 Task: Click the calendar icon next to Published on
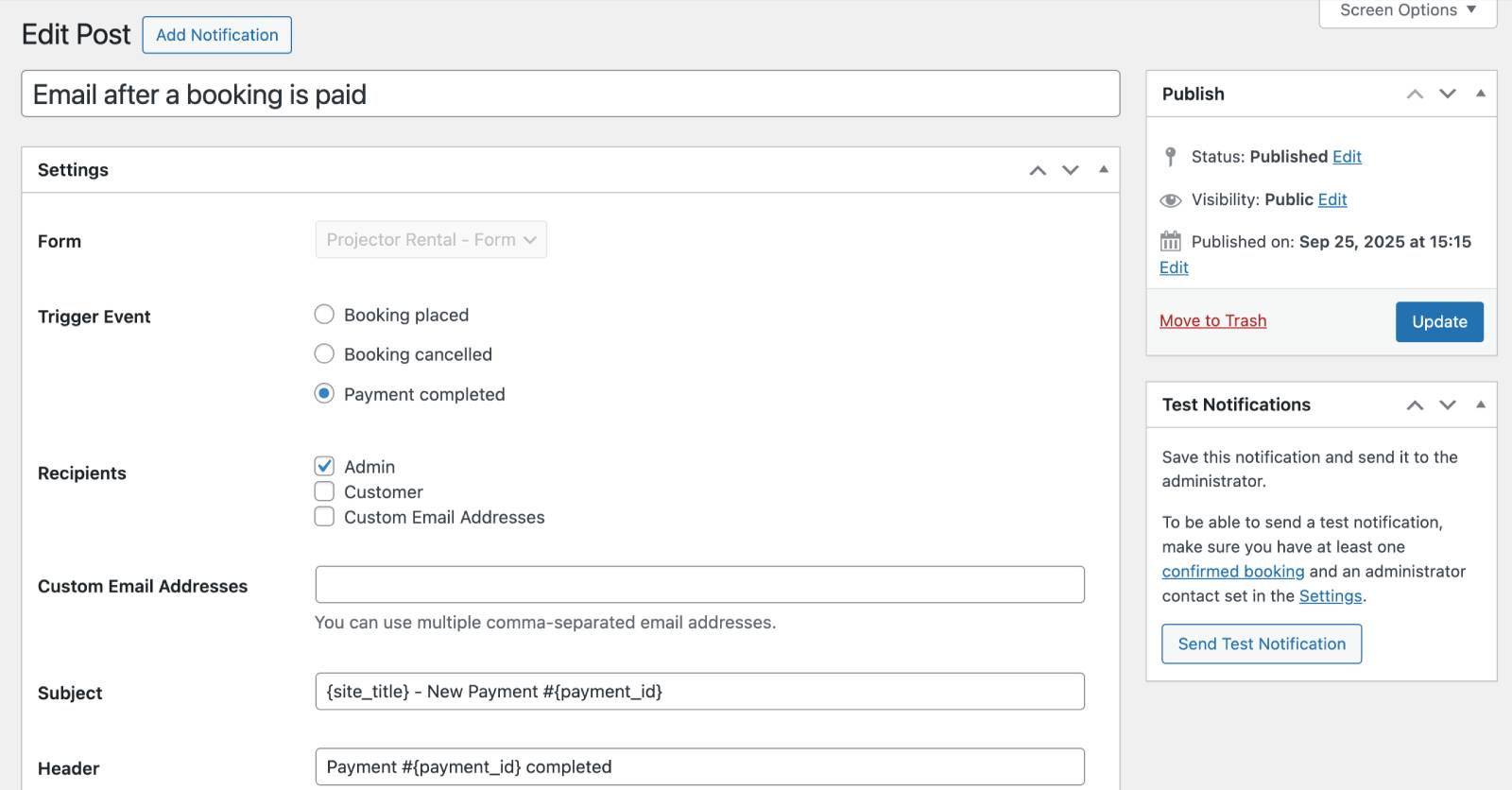(x=1170, y=242)
